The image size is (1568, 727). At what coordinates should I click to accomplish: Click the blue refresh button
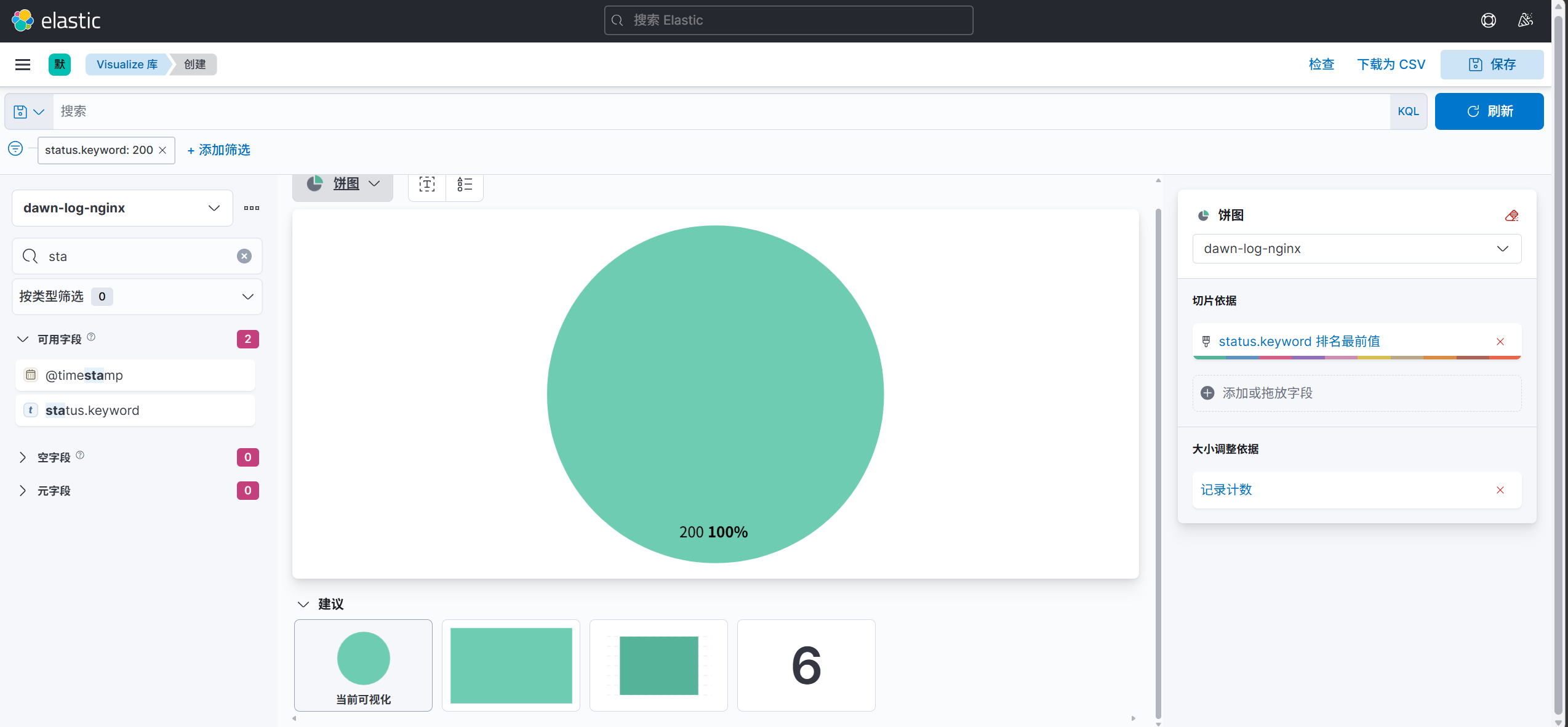(x=1489, y=111)
